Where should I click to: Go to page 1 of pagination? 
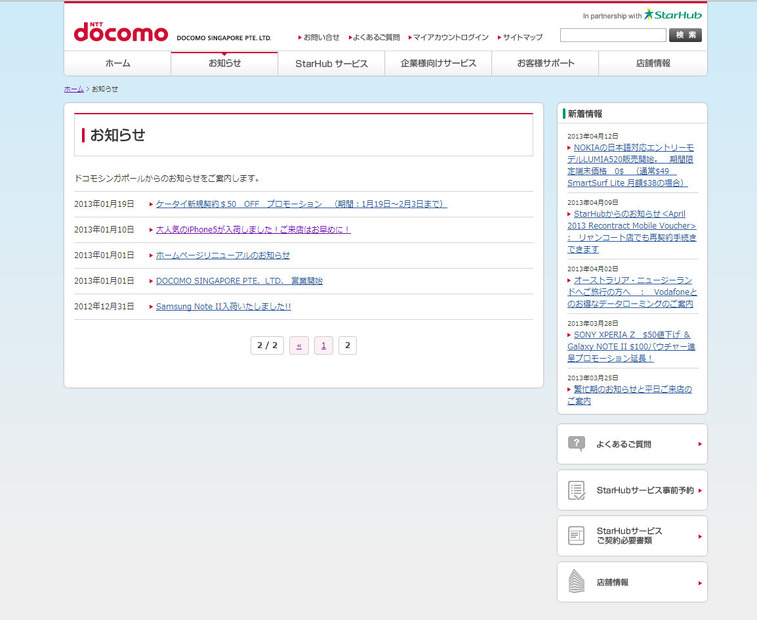pyautogui.click(x=323, y=345)
